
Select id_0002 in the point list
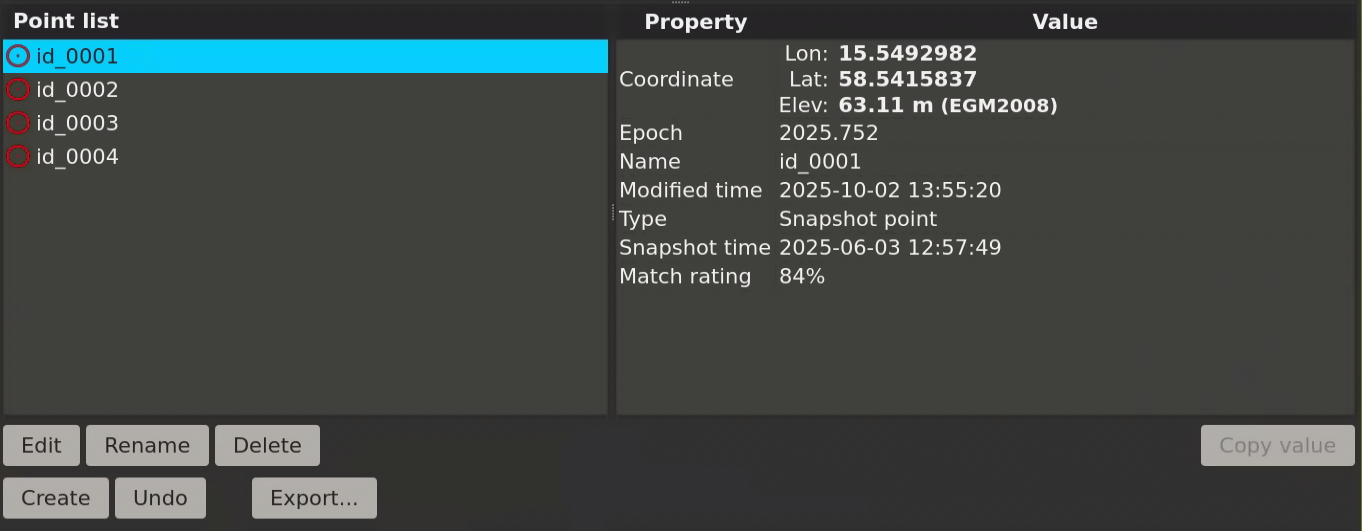[78, 90]
